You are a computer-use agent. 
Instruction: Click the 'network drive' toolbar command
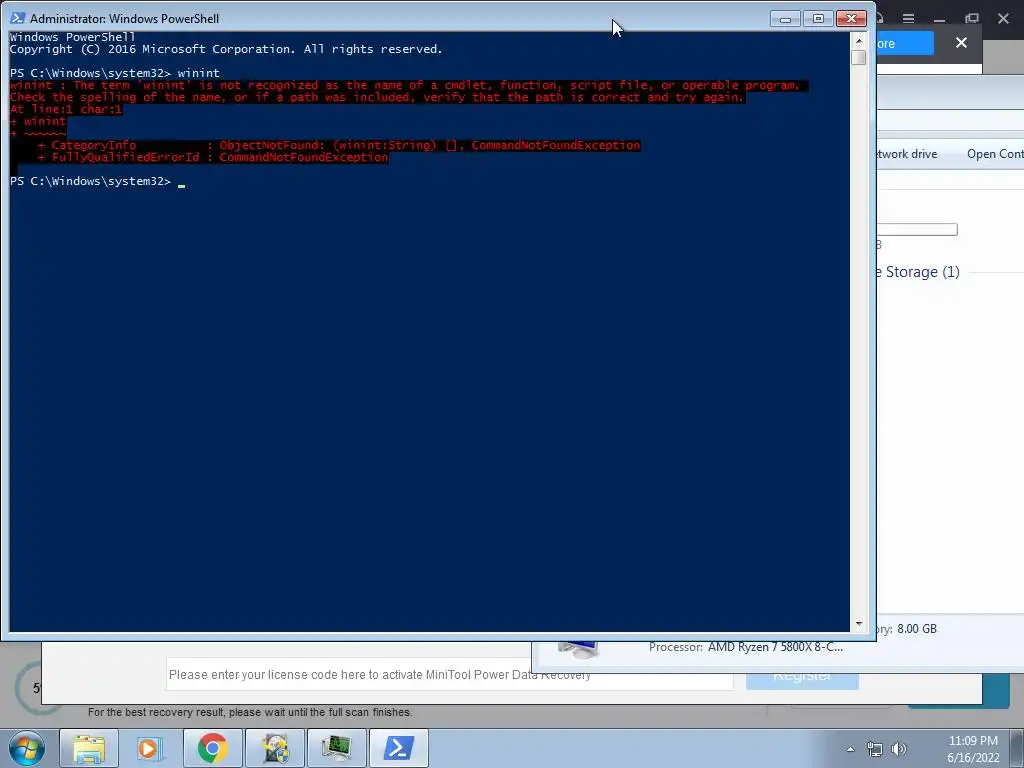coord(906,154)
